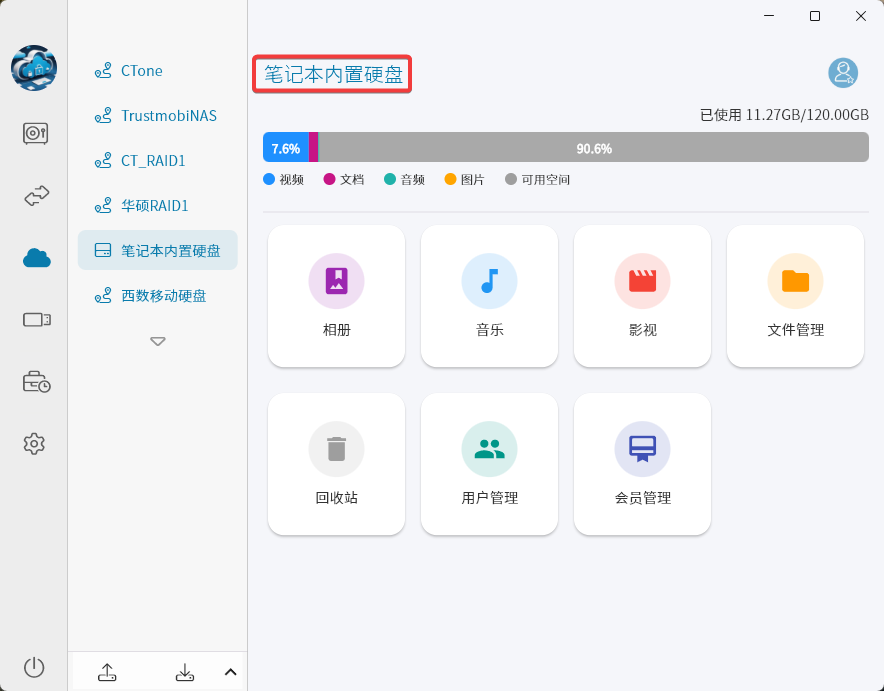
Task: Click the upload icon at the bottom
Action: 107,672
